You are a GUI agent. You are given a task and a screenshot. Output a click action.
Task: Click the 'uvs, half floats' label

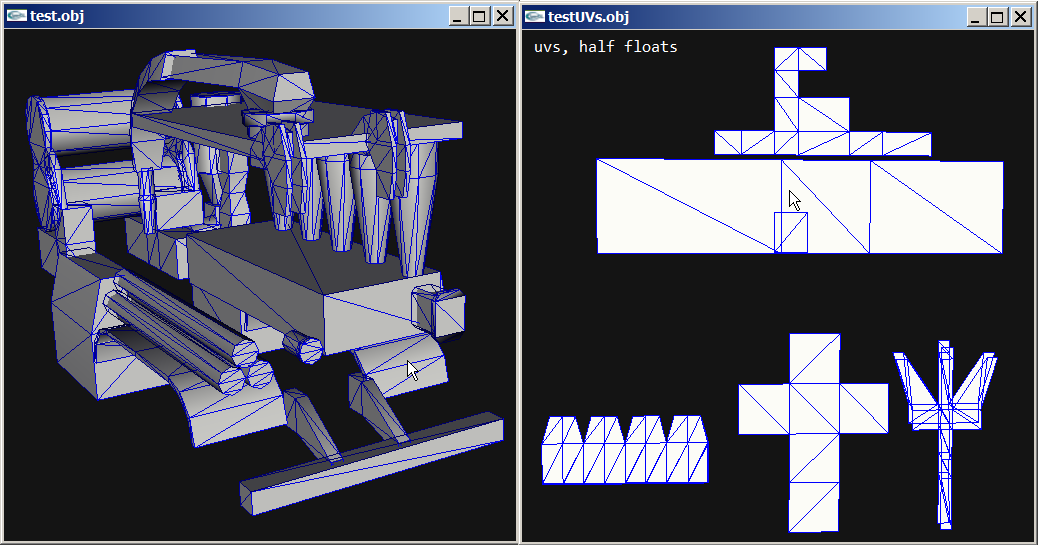(x=606, y=47)
